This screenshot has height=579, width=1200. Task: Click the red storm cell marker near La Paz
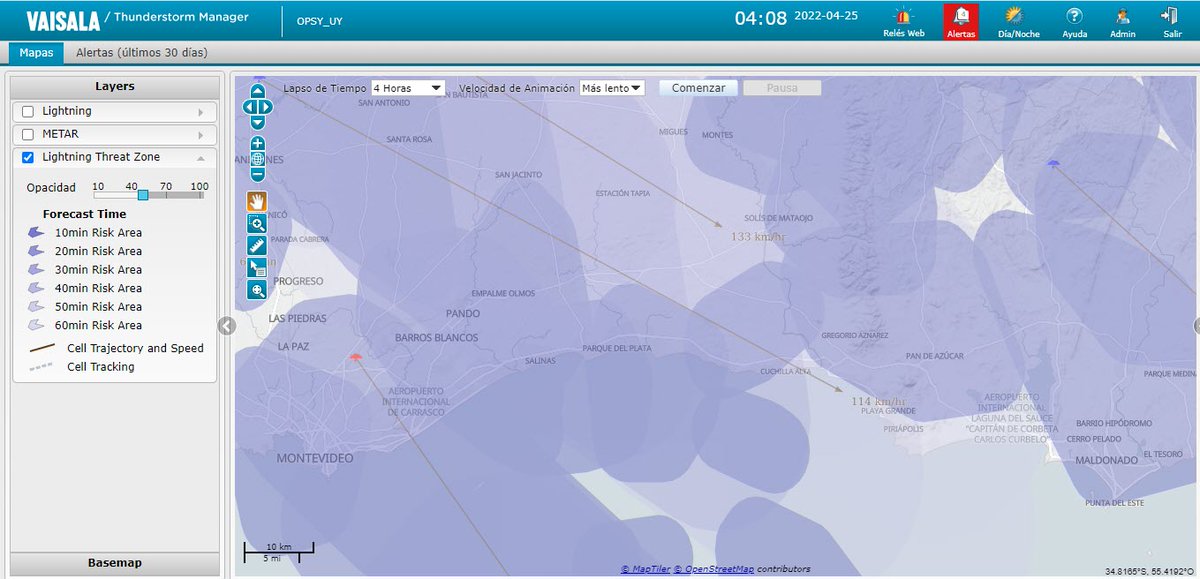[x=354, y=357]
